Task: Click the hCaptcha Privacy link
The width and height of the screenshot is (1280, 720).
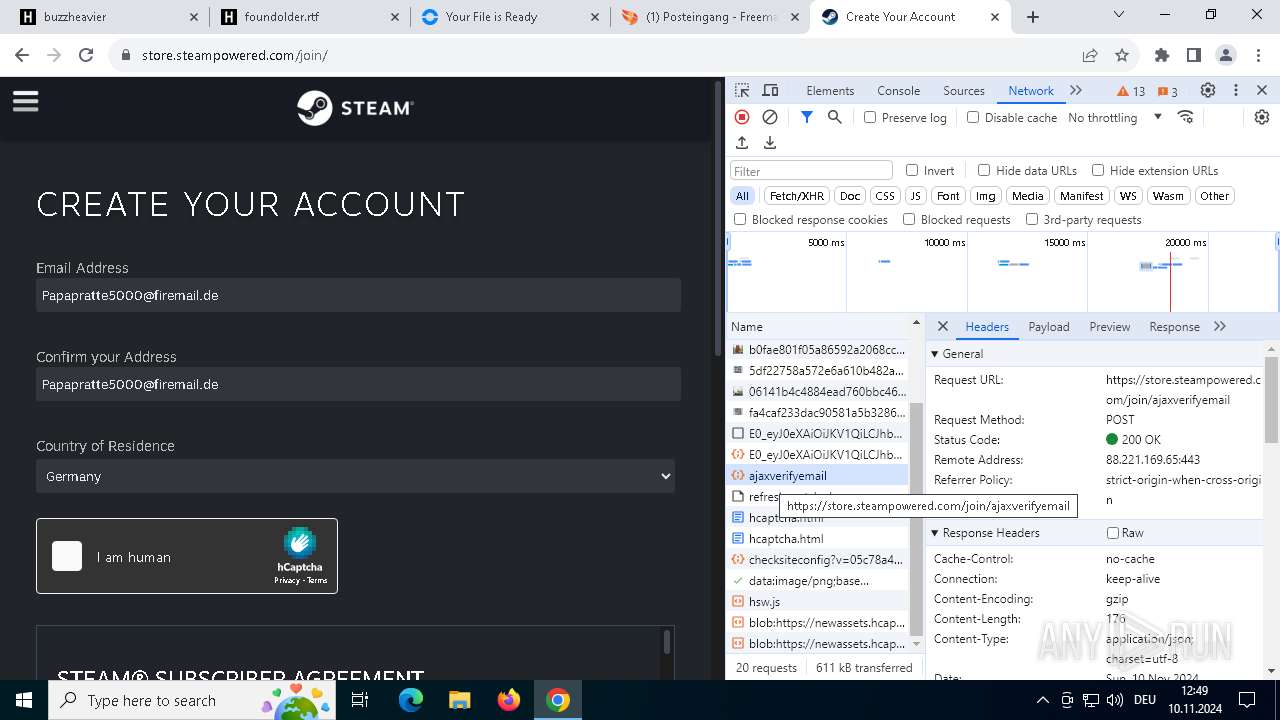Action: click(x=286, y=580)
